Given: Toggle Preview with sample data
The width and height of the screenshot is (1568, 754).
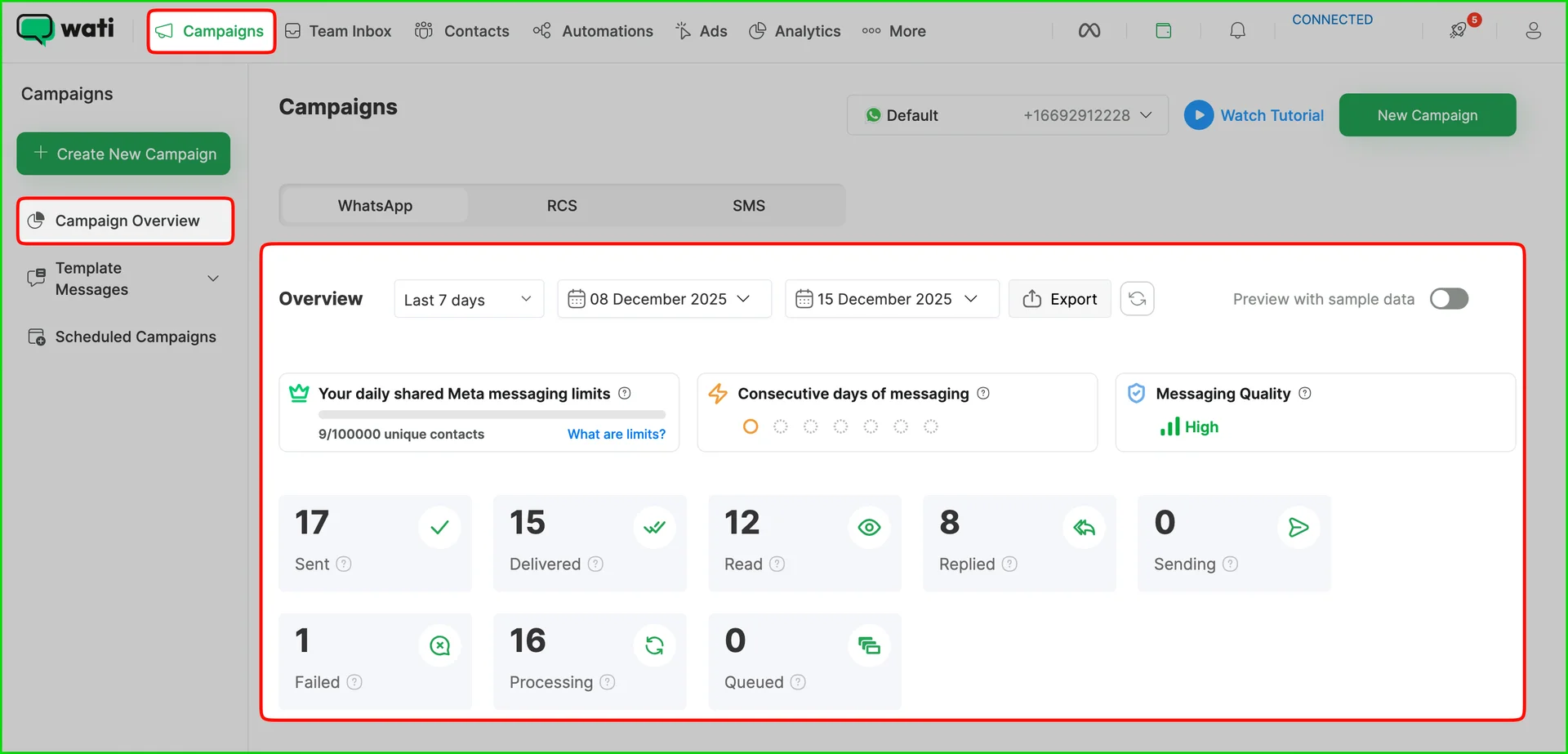Looking at the screenshot, I should point(1449,299).
